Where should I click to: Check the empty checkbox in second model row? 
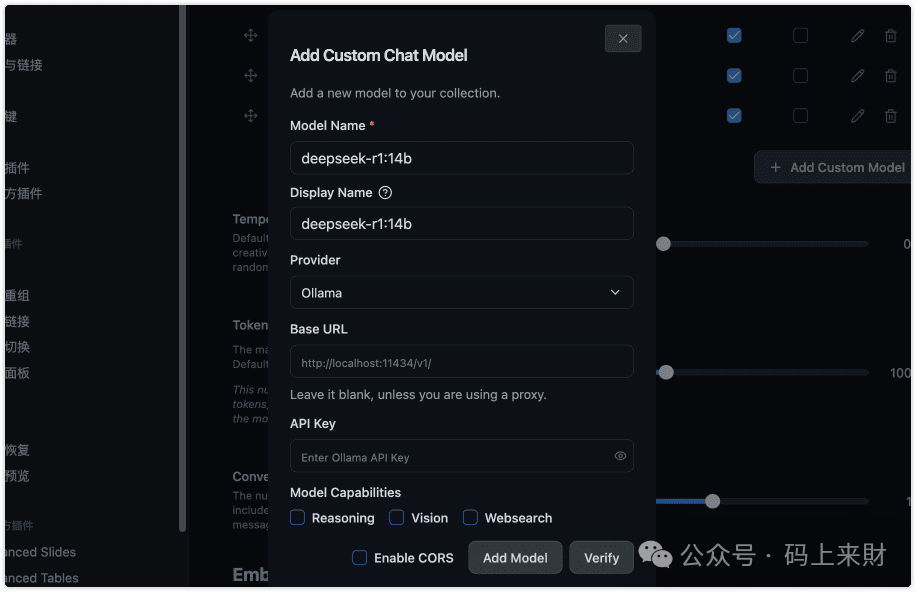tap(800, 75)
